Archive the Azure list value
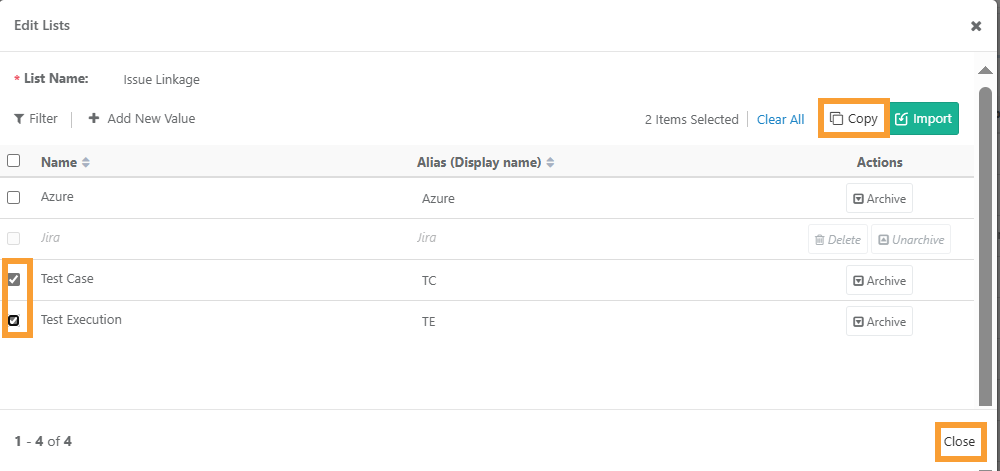This screenshot has width=1000, height=471. tap(879, 199)
